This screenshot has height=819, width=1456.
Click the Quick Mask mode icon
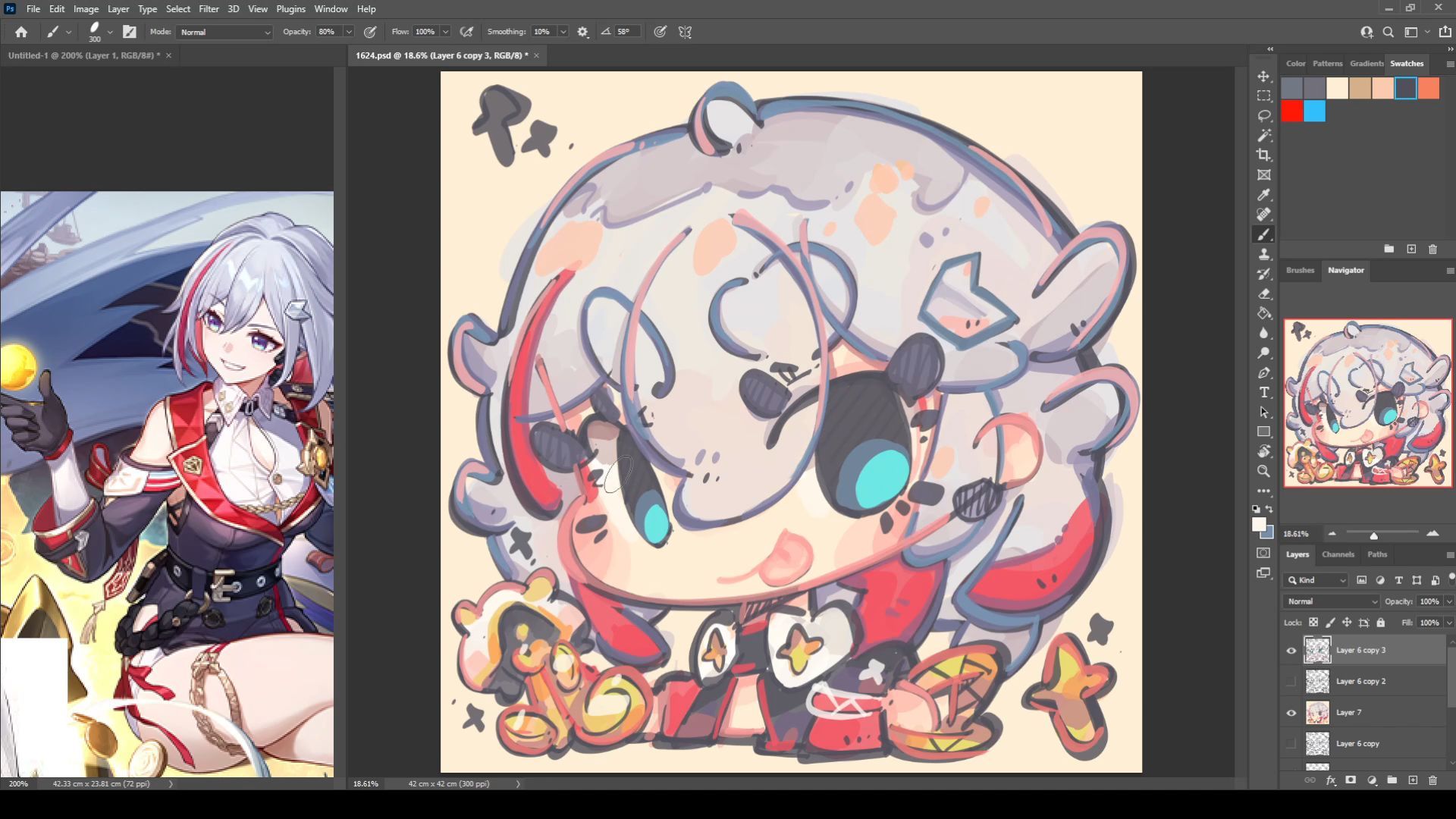[x=1263, y=553]
